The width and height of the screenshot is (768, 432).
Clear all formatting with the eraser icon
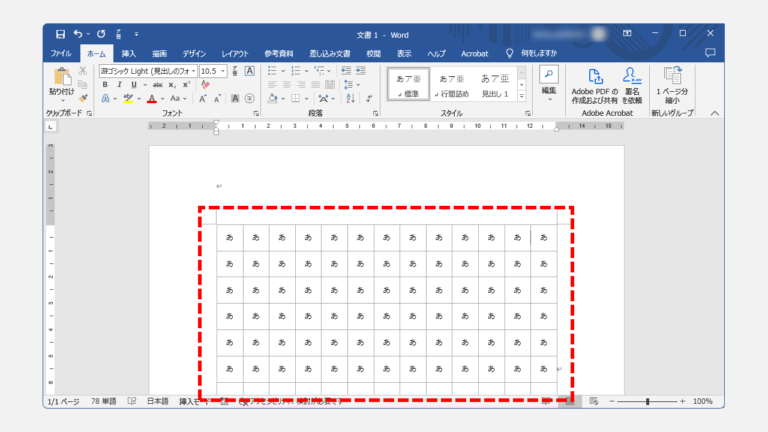tap(205, 85)
